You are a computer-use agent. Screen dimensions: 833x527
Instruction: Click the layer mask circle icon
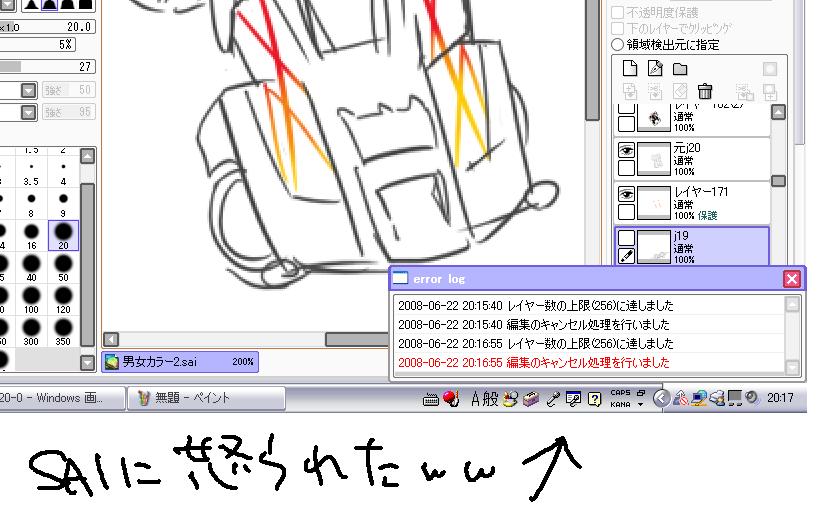click(770, 69)
